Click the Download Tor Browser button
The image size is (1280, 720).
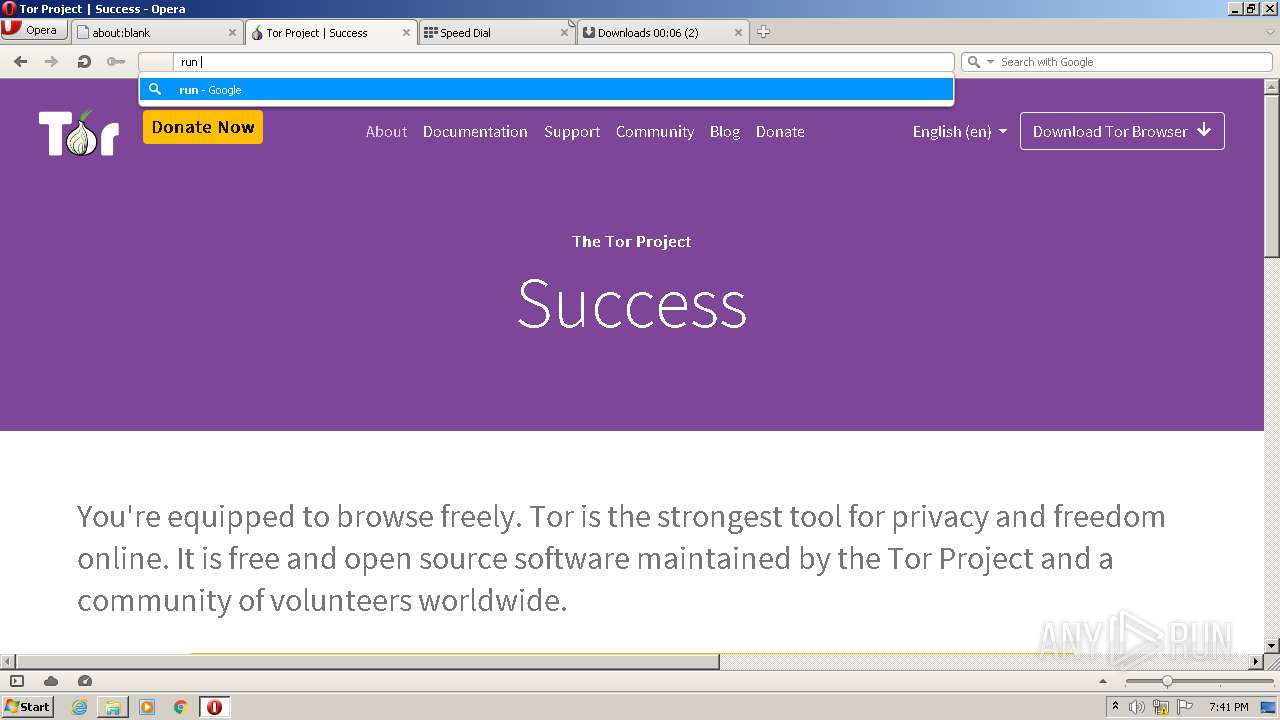[1122, 131]
